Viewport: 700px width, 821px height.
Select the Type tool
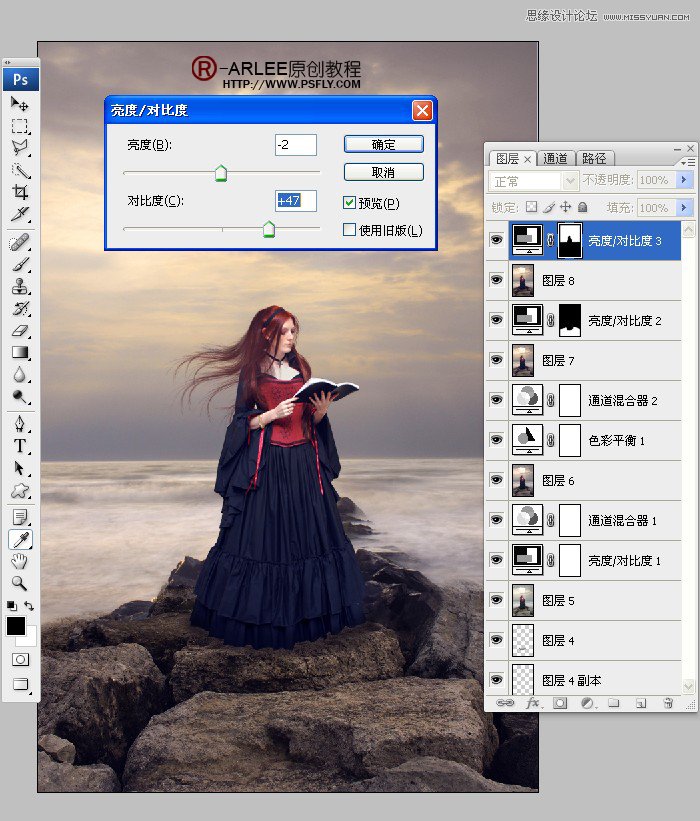(x=20, y=446)
